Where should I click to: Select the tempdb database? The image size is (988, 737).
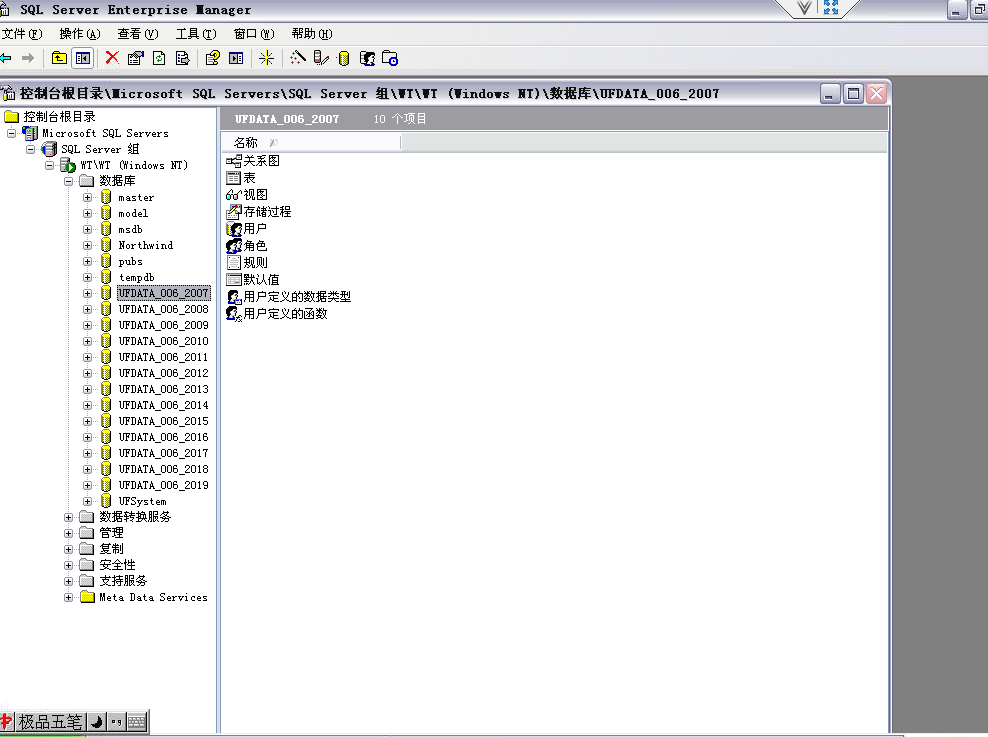click(x=137, y=278)
